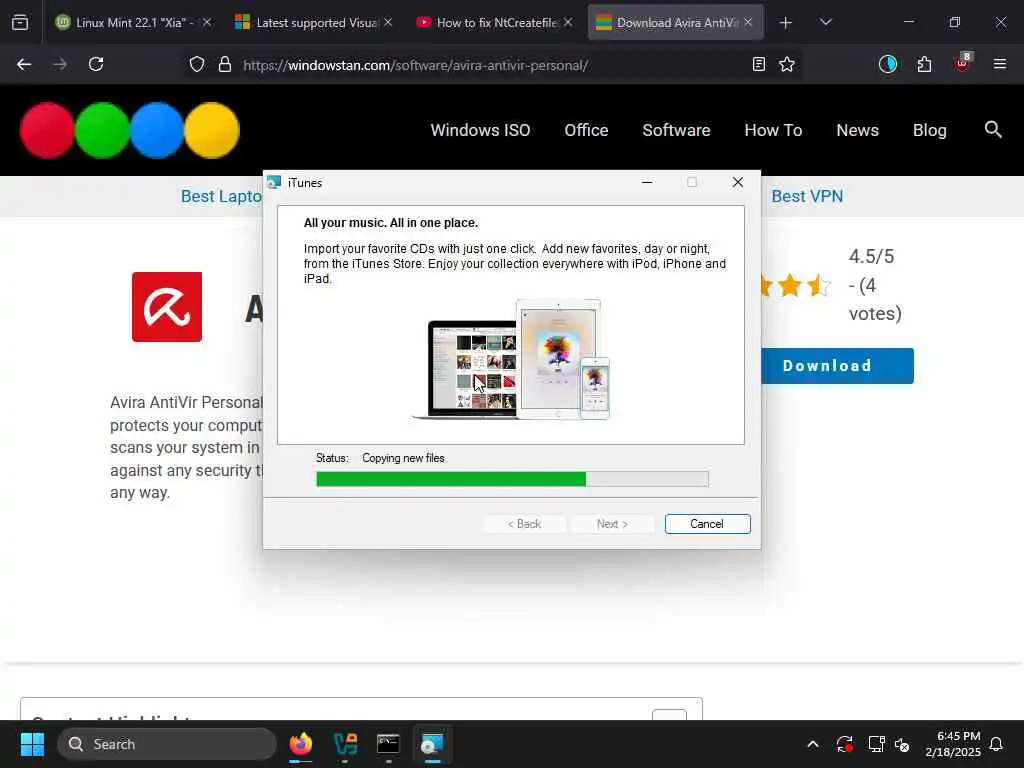1024x768 pixels.
Task: Open the Windows ISO menu item
Action: (480, 130)
